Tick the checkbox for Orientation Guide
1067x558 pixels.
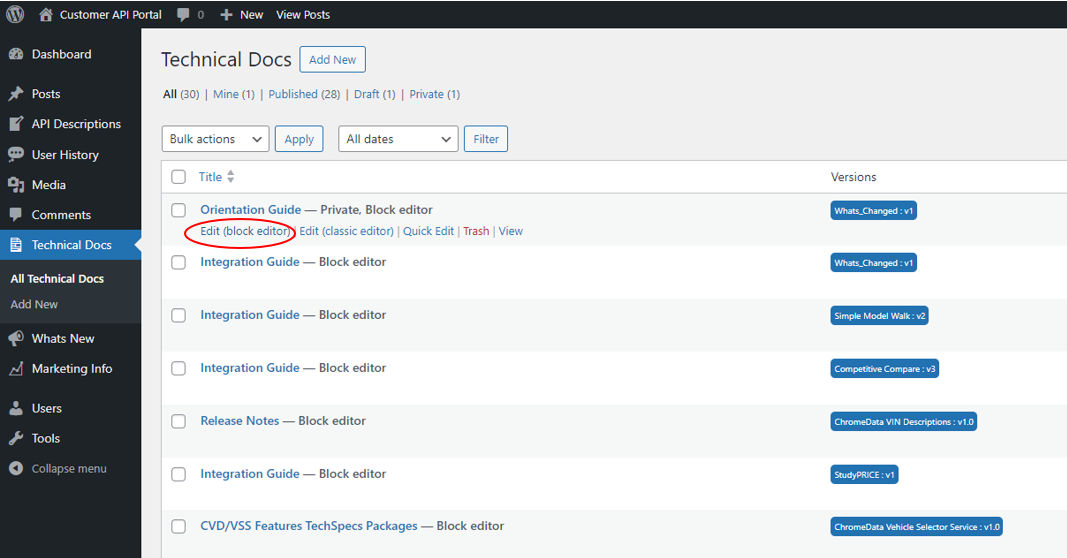(x=179, y=210)
